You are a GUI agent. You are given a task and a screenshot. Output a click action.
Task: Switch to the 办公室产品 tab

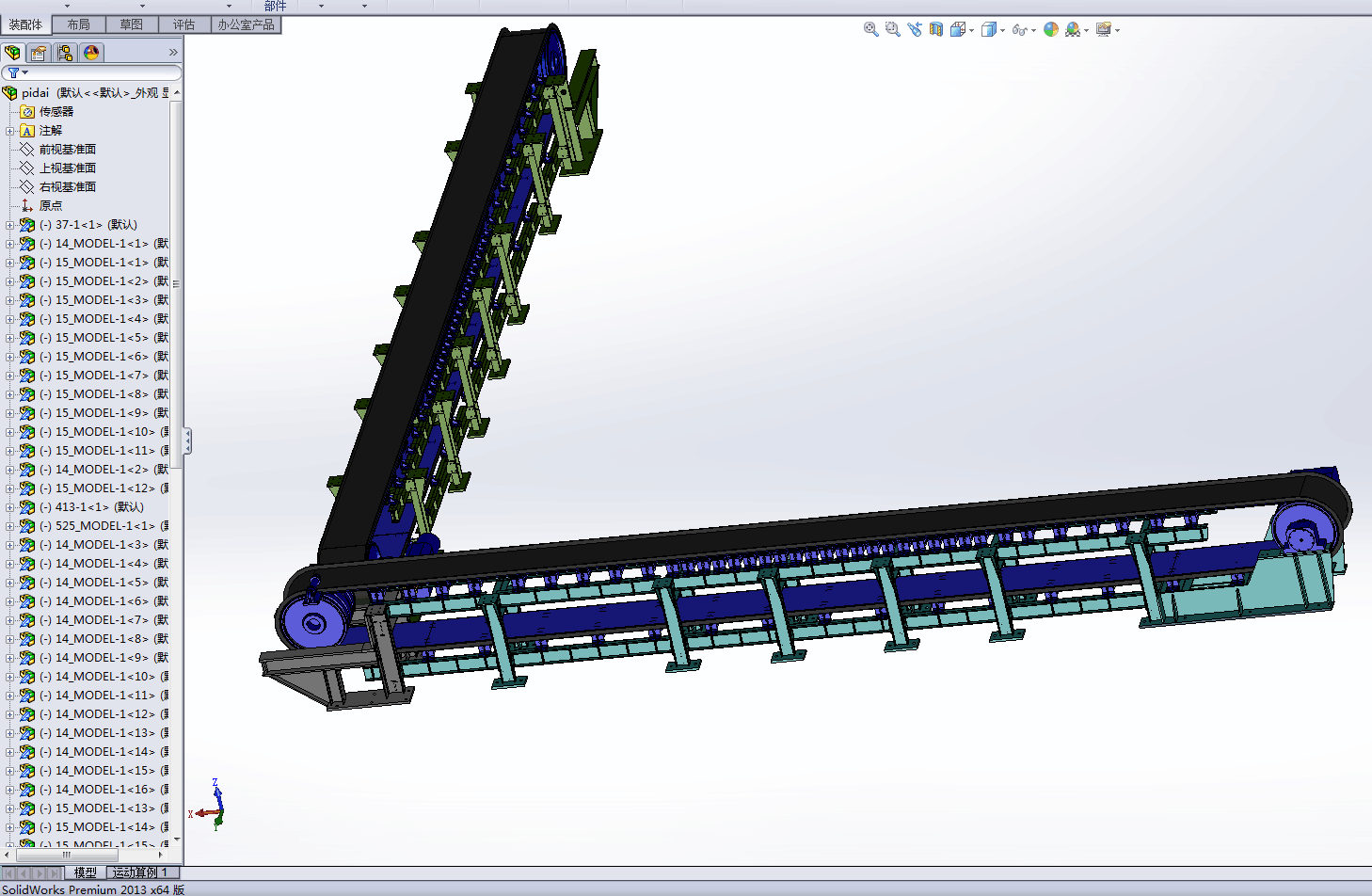tap(246, 24)
